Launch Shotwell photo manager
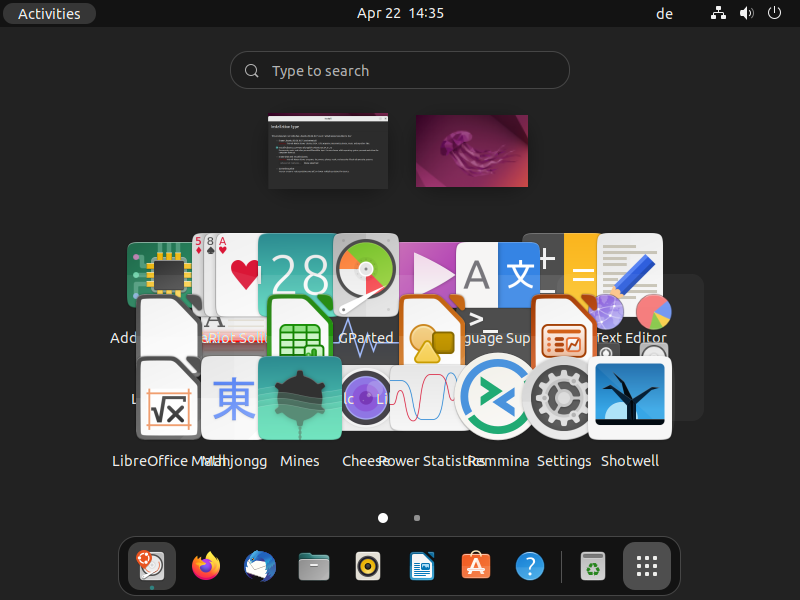The image size is (800, 600). pos(630,398)
